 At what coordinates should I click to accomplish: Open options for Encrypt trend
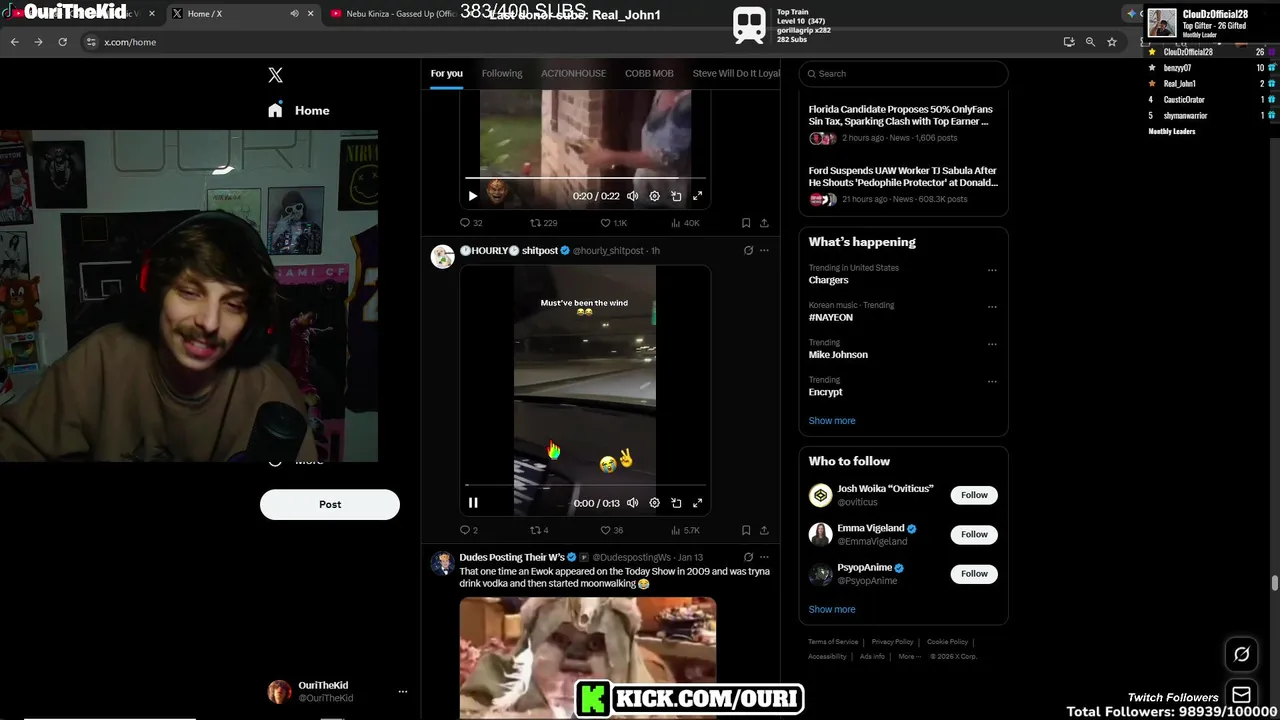(992, 381)
